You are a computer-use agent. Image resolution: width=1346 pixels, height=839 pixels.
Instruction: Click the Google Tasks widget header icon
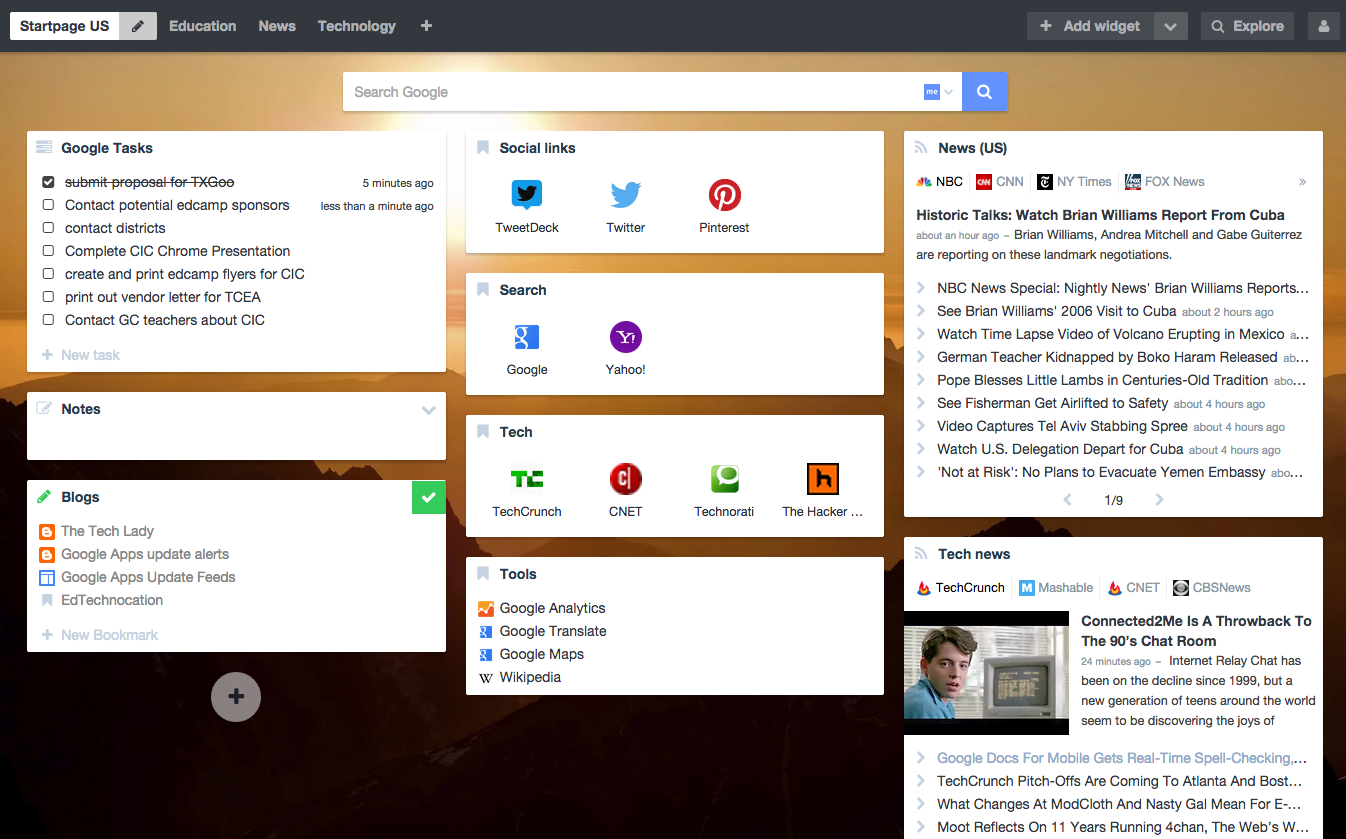[44, 148]
